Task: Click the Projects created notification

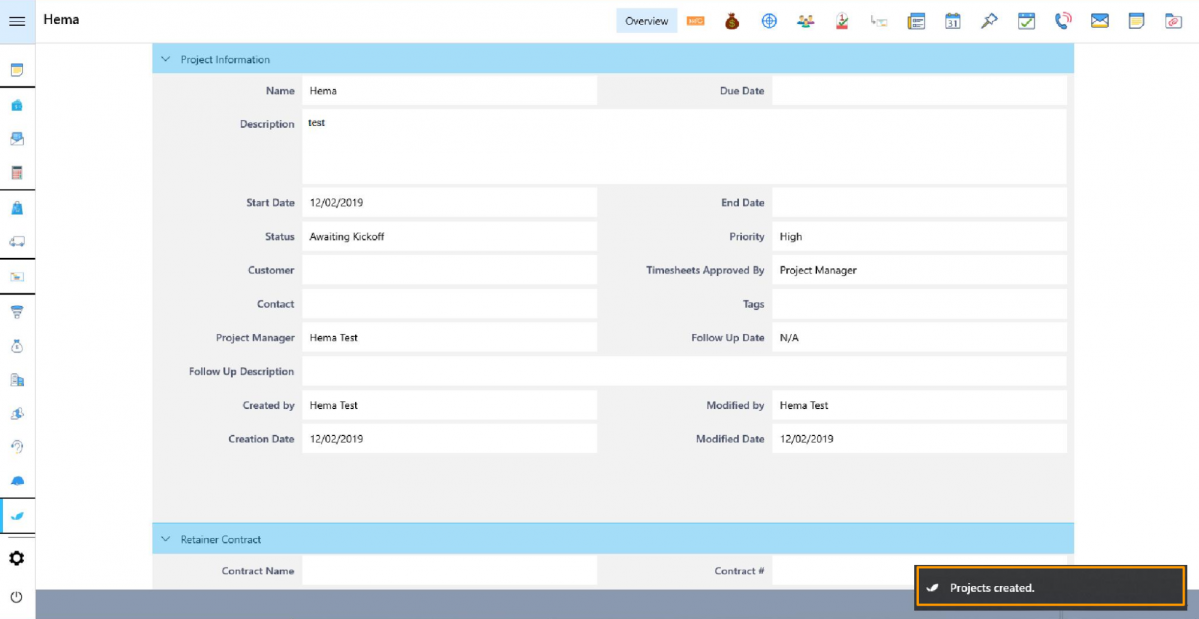Action: tap(1050, 588)
